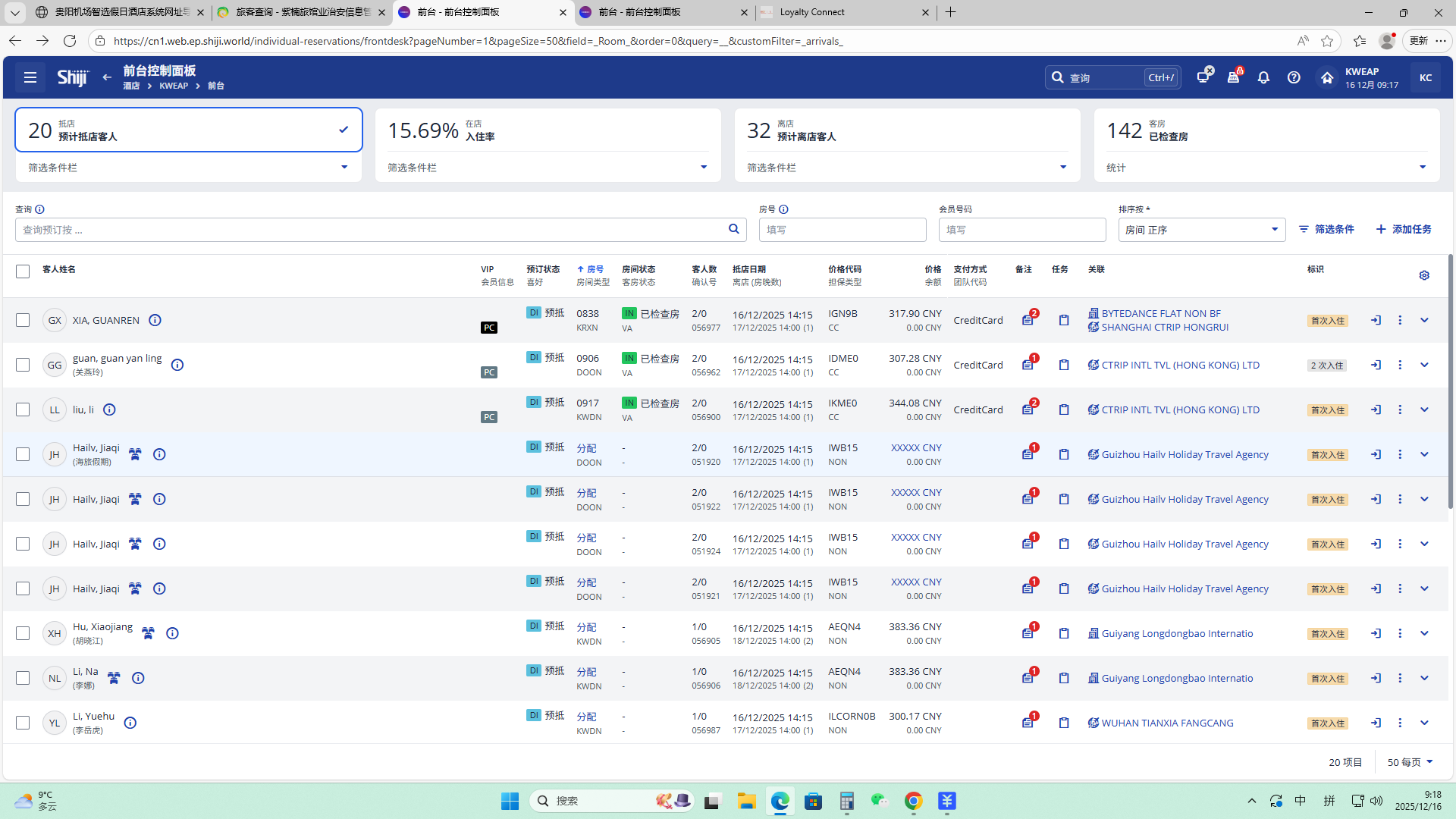
Task: Open the hamburger navigation menu
Action: 30,77
